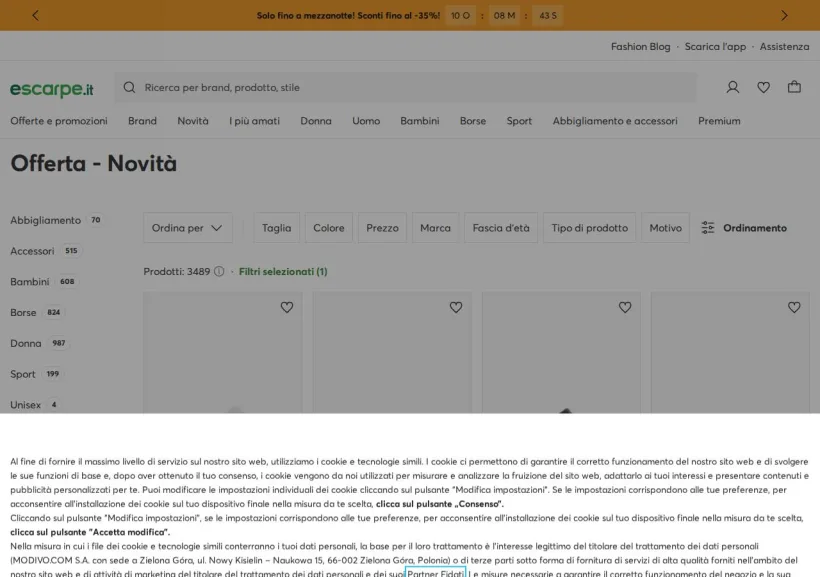Open I più amati menu
This screenshot has width=820, height=577.
(x=254, y=121)
